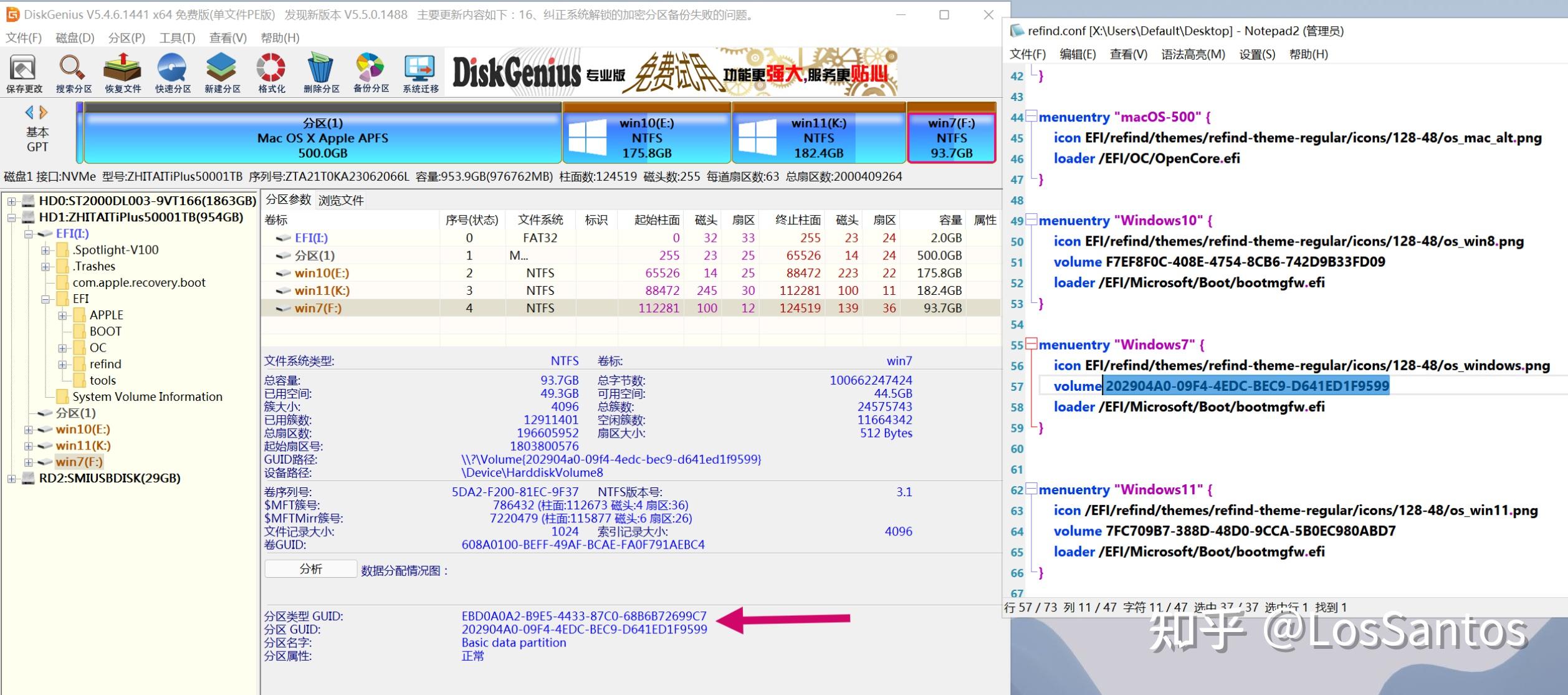The image size is (1568, 695).
Task: Go to previous disk with left arrow
Action: pos(29,112)
